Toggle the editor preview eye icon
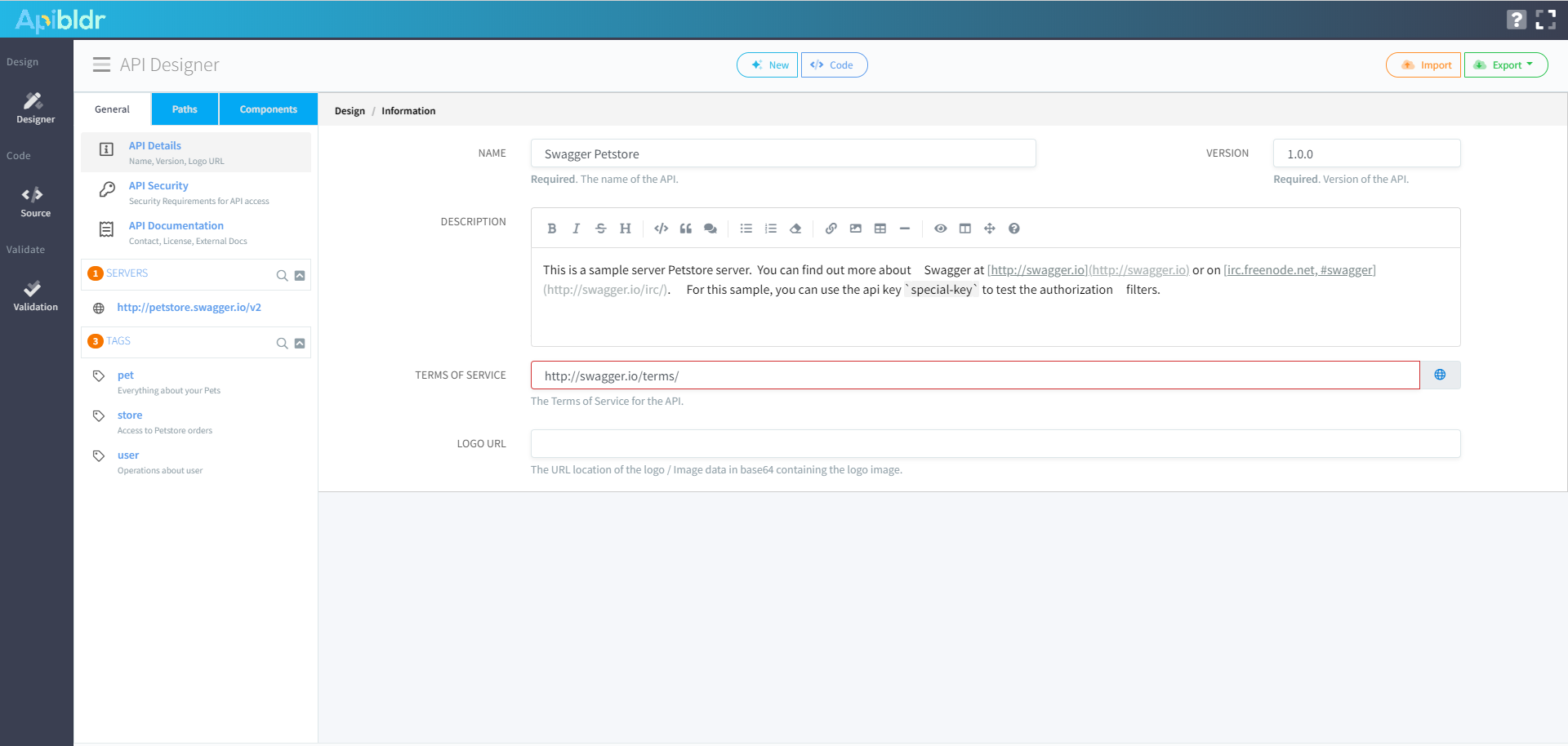 941,229
